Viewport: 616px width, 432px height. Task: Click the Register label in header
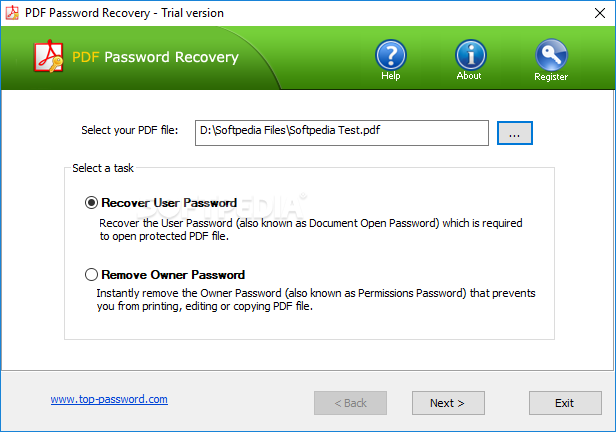click(551, 77)
